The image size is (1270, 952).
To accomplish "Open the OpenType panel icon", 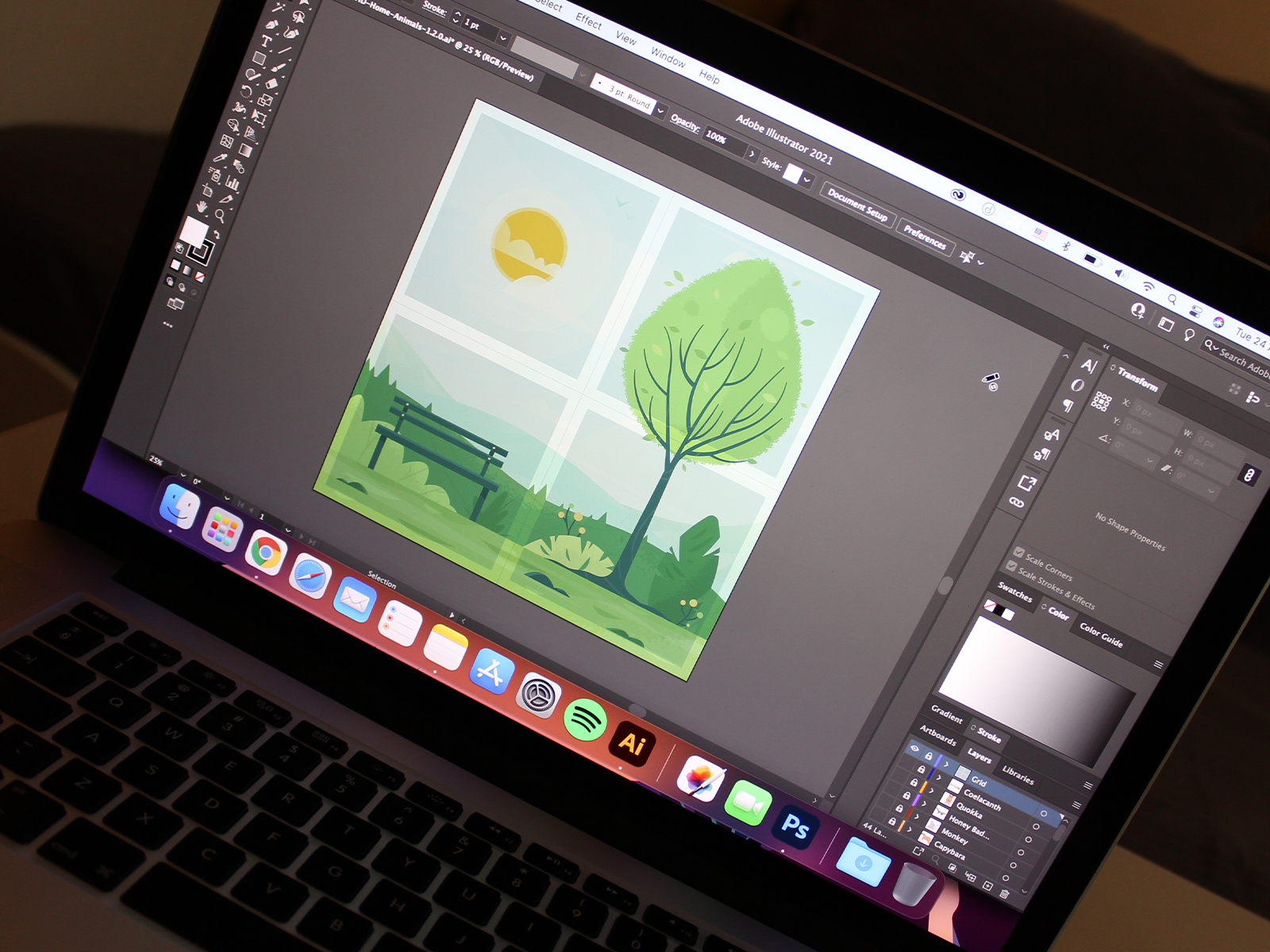I will pos(1078,386).
